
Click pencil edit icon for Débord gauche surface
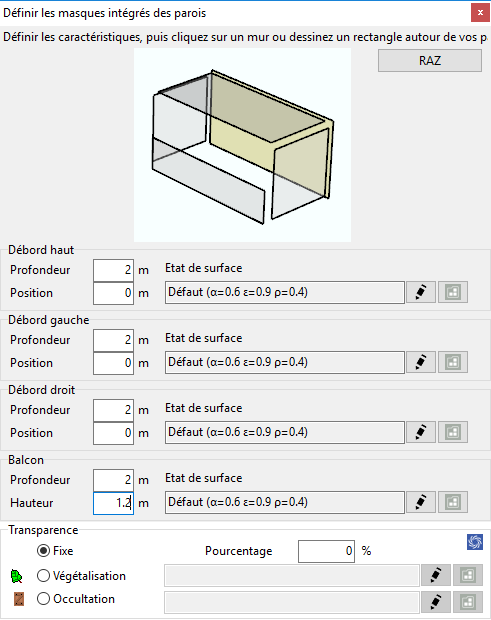(421, 362)
